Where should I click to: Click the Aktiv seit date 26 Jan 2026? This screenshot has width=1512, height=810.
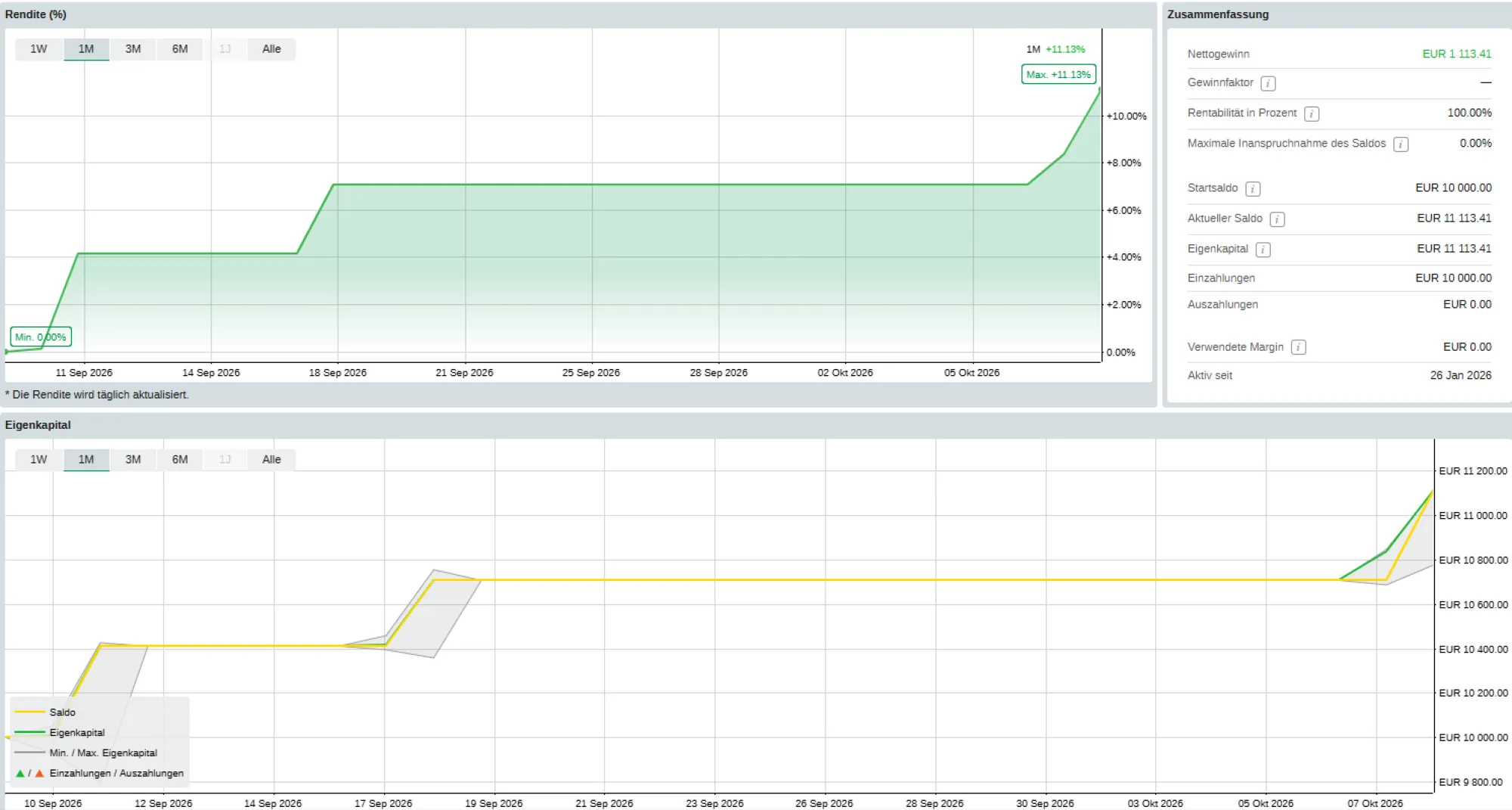click(x=1461, y=376)
